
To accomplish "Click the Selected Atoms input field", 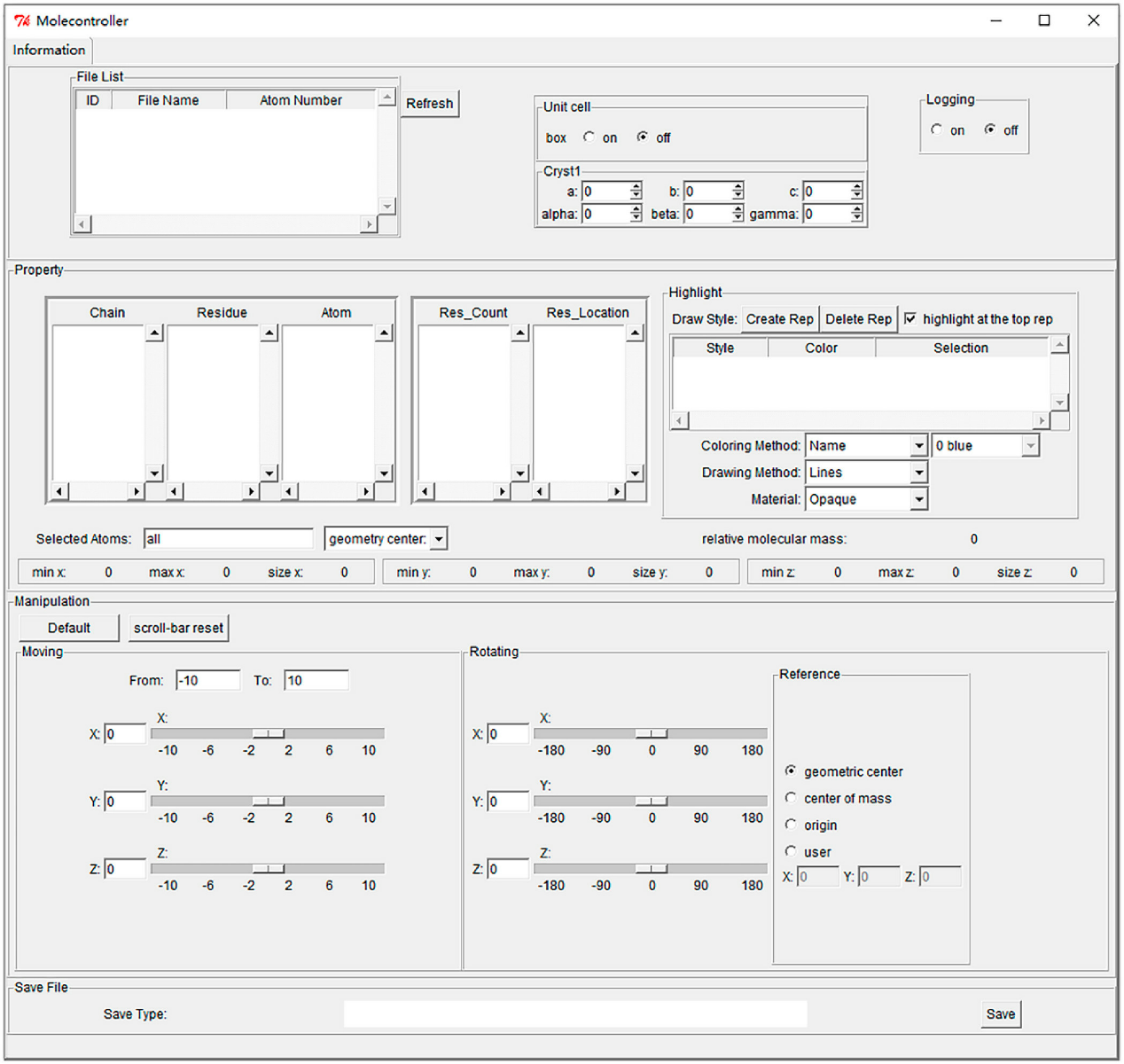I will [x=228, y=539].
